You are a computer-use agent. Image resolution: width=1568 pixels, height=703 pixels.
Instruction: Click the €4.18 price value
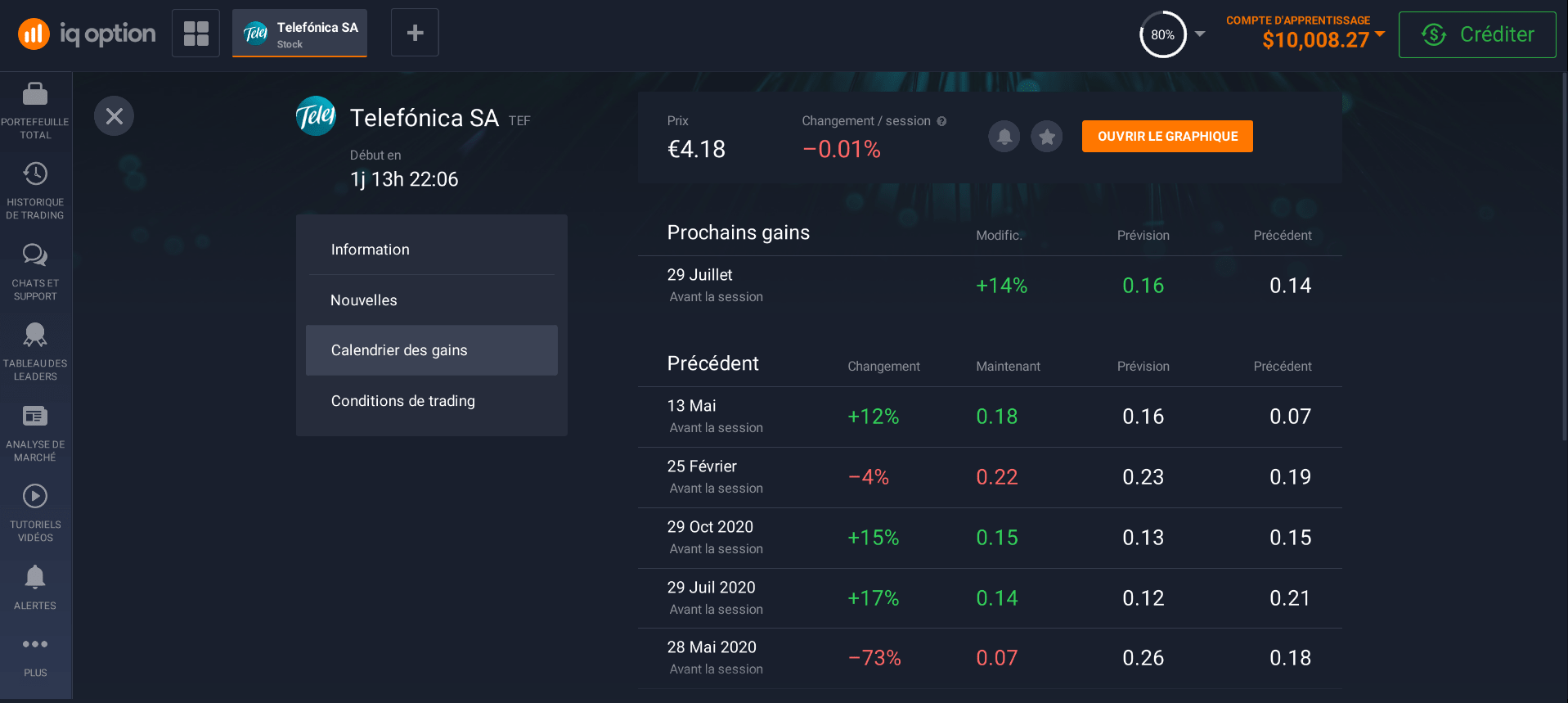697,149
